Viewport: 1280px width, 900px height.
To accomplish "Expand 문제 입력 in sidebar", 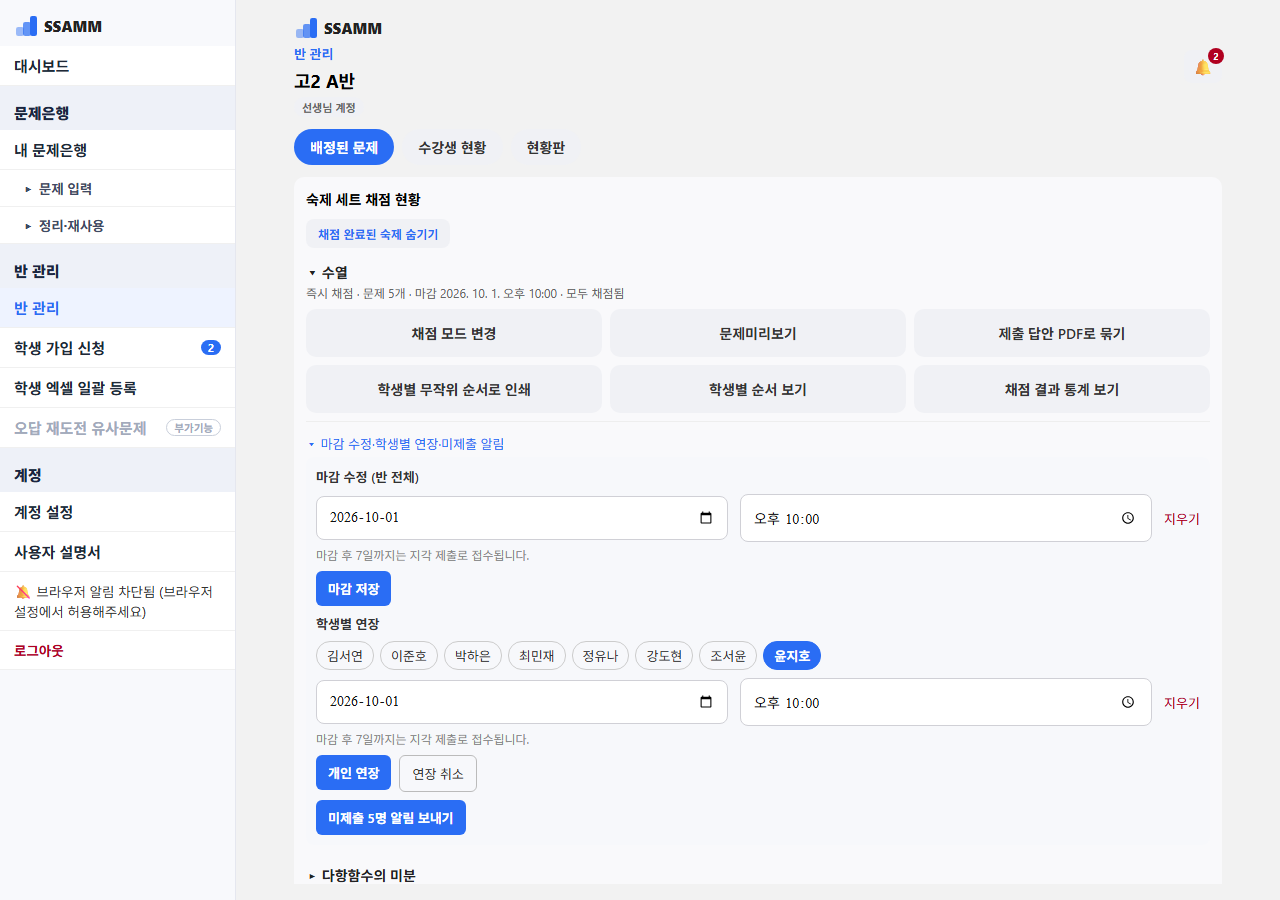I will point(117,188).
